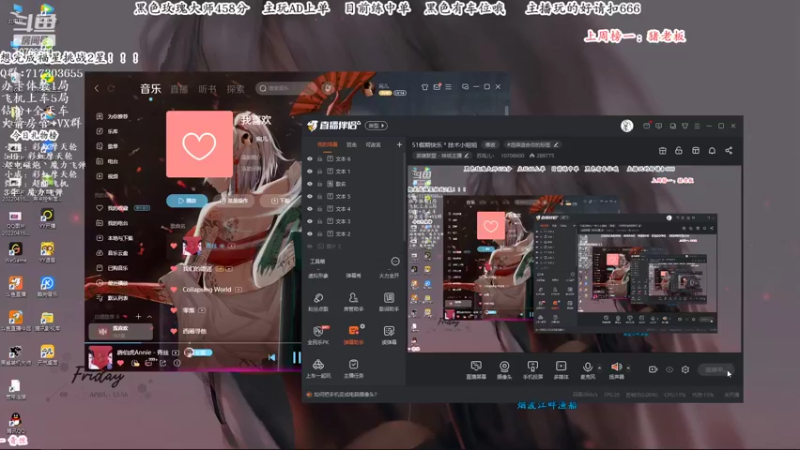Open the 上车一起玩 car icon tool
The image size is (800, 450).
(318, 368)
